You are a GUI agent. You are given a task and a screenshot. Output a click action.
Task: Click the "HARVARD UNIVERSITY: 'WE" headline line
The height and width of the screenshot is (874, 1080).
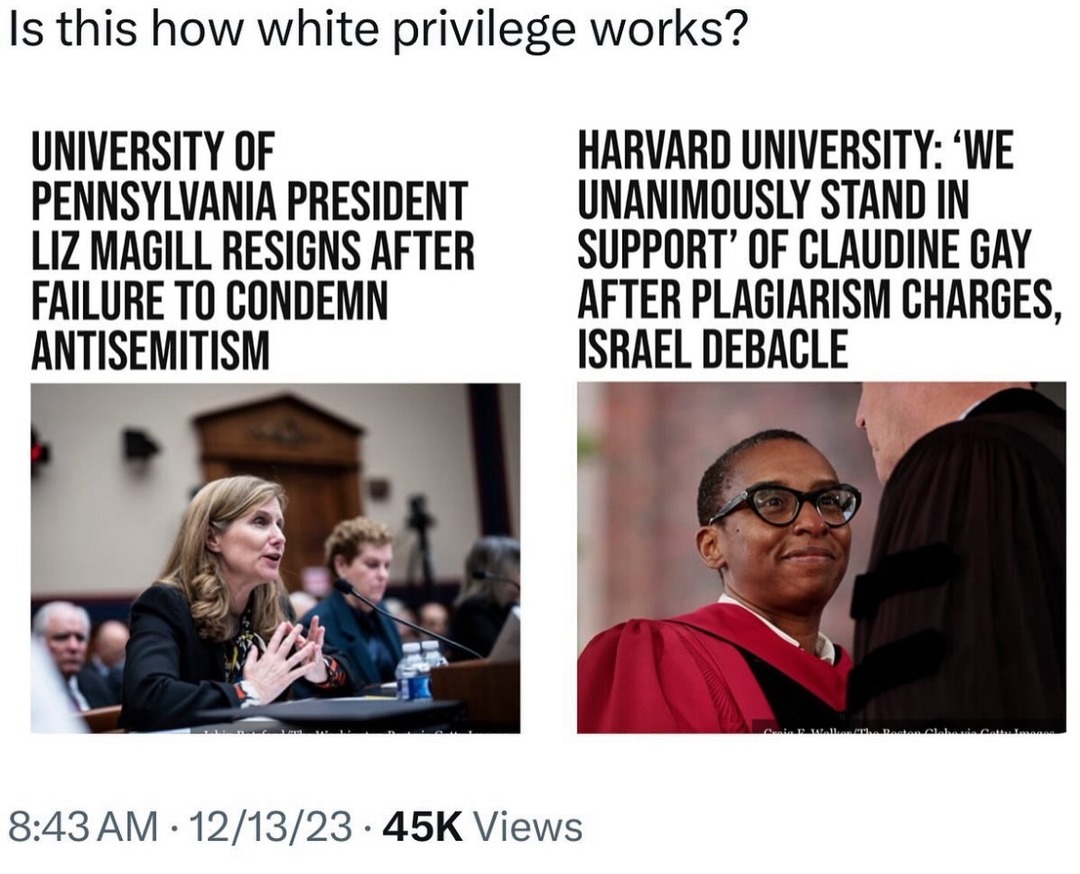tap(796, 154)
